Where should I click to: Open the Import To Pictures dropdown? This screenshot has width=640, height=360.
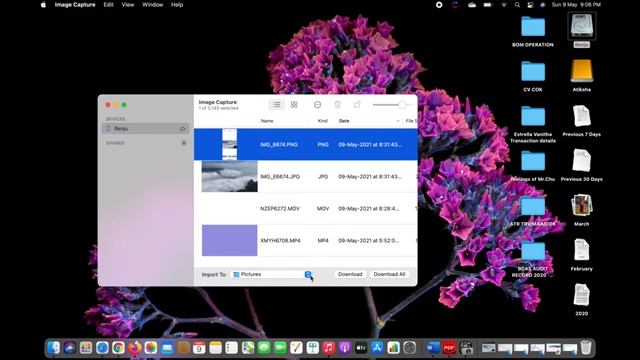pos(272,274)
